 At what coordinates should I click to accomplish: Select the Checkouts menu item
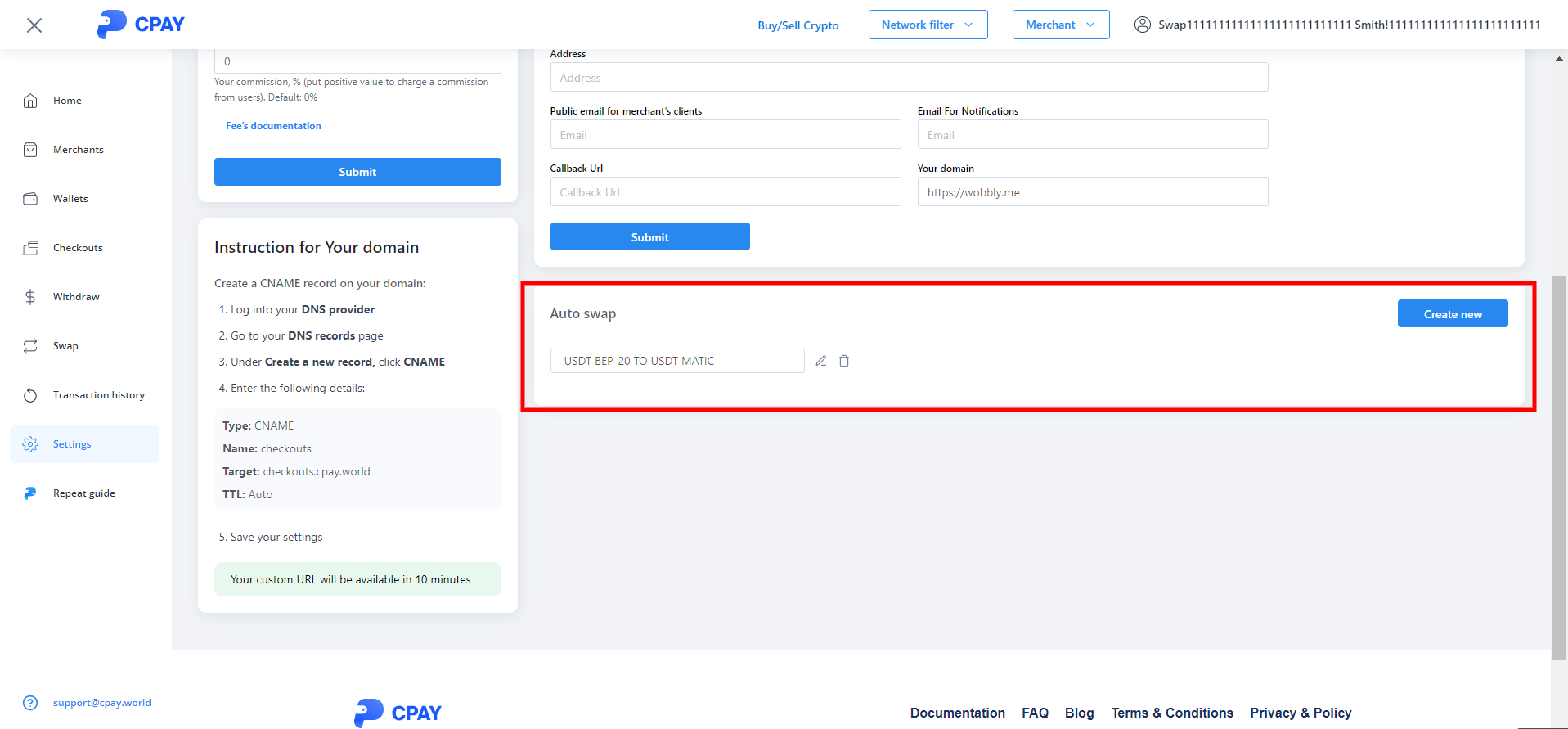[x=78, y=248]
